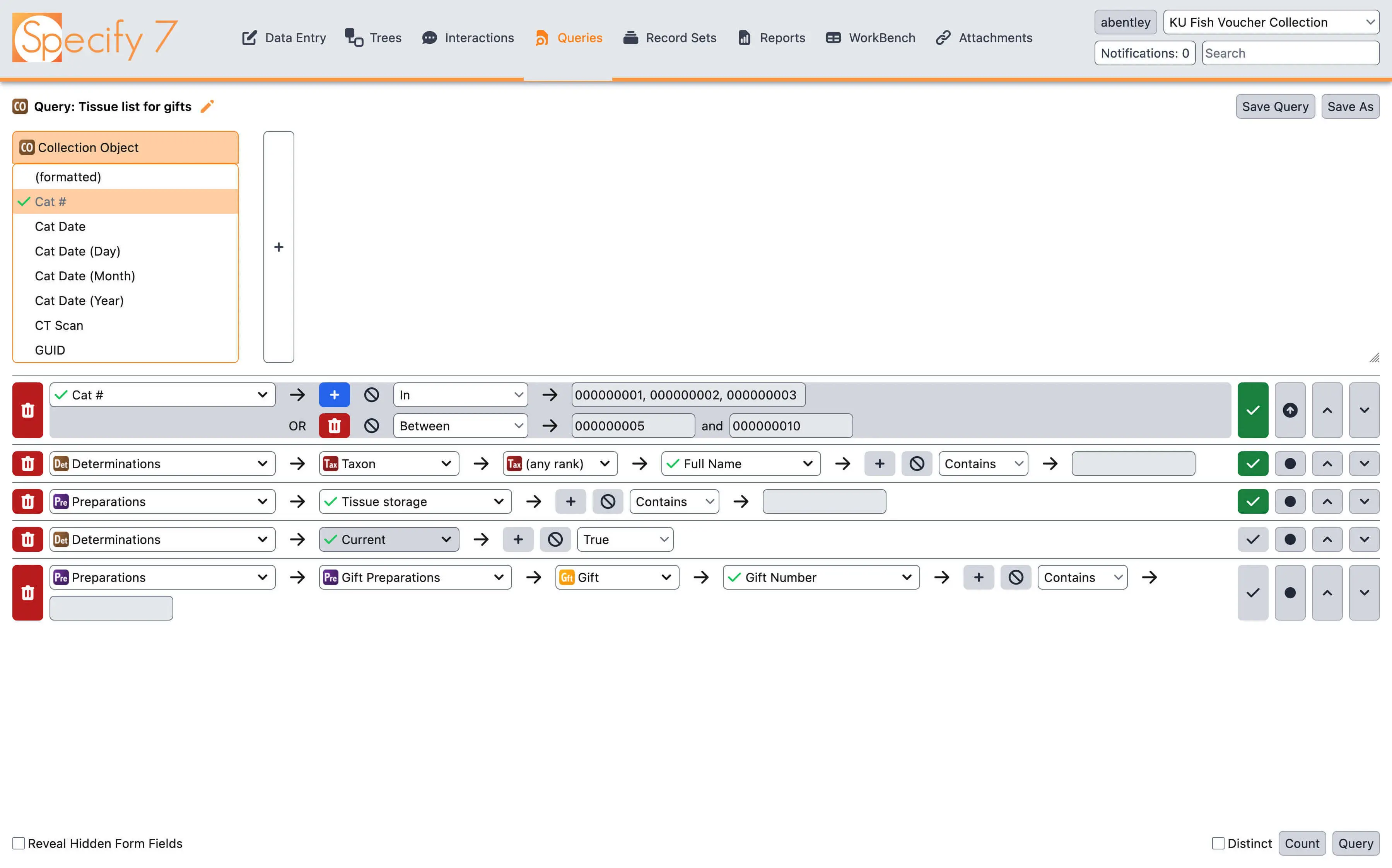This screenshot has width=1392, height=868.
Task: Move the Tissue storage line up
Action: tap(1327, 502)
